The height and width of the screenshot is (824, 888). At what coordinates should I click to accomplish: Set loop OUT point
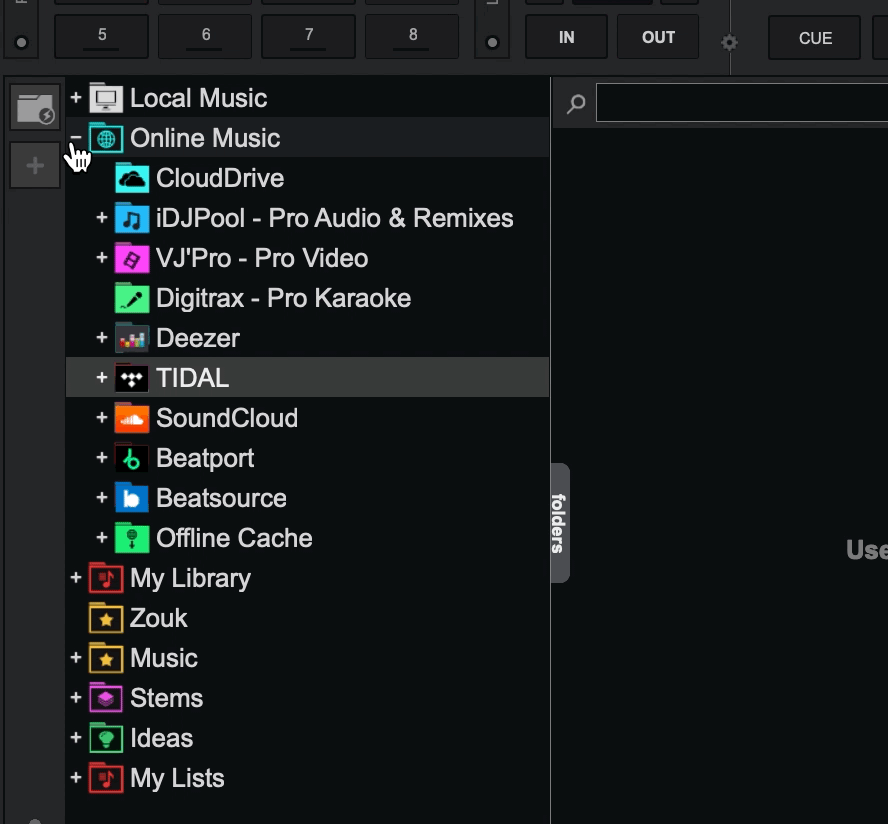(x=658, y=37)
